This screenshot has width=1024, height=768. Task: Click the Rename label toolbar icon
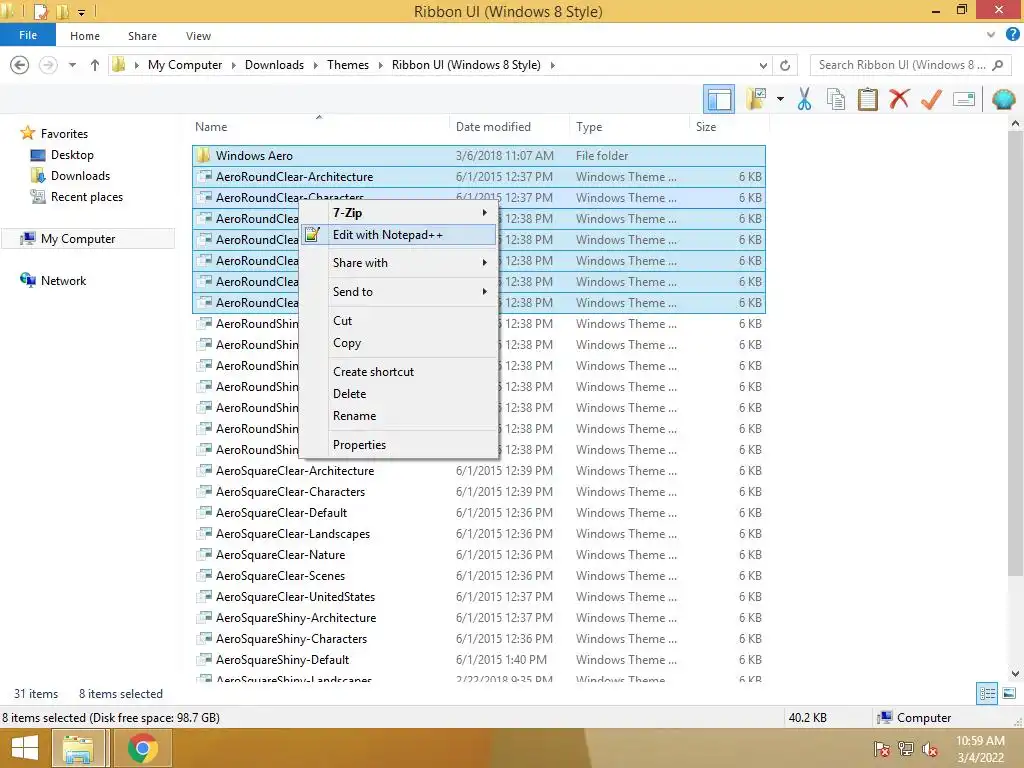point(964,99)
